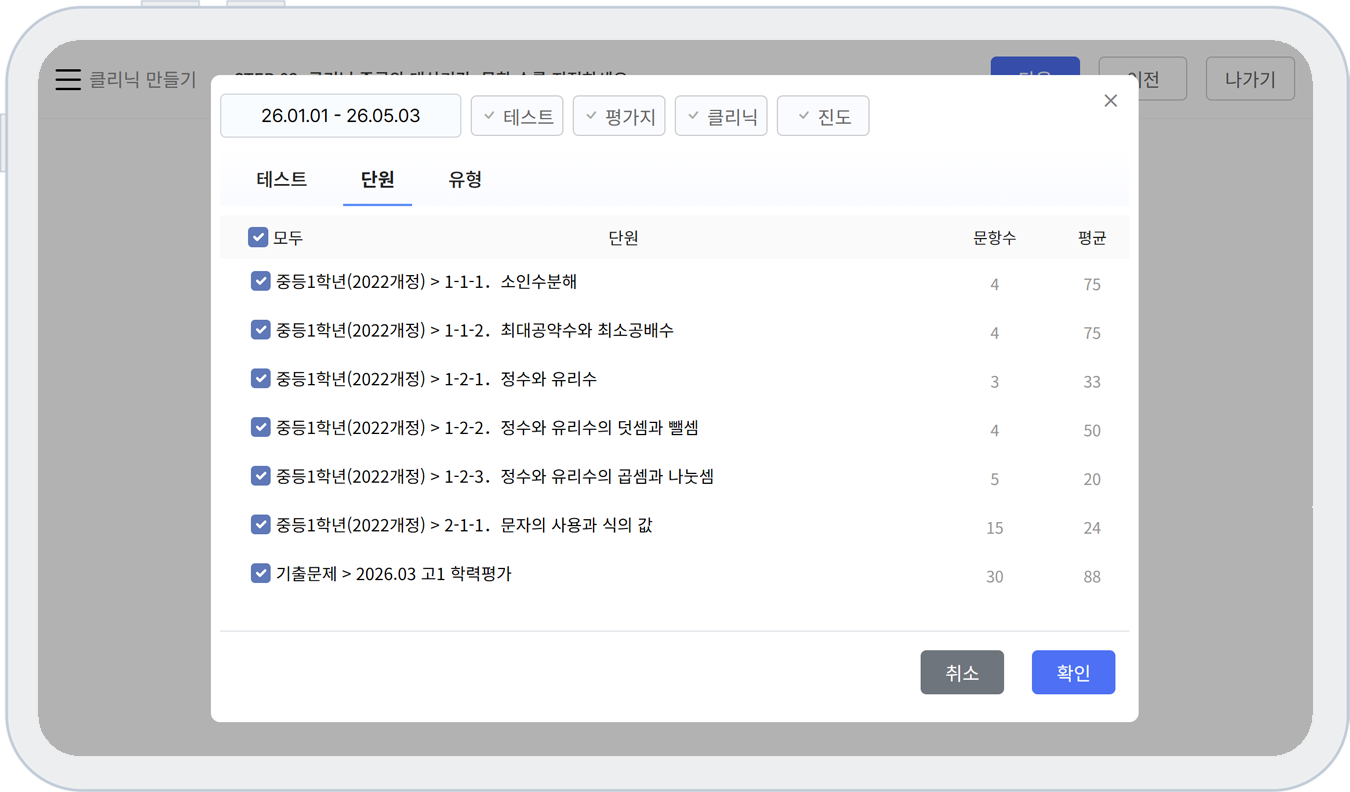The width and height of the screenshot is (1350, 792).
Task: Click the date range field 26.01.01 - 26.05.03
Action: click(x=340, y=116)
